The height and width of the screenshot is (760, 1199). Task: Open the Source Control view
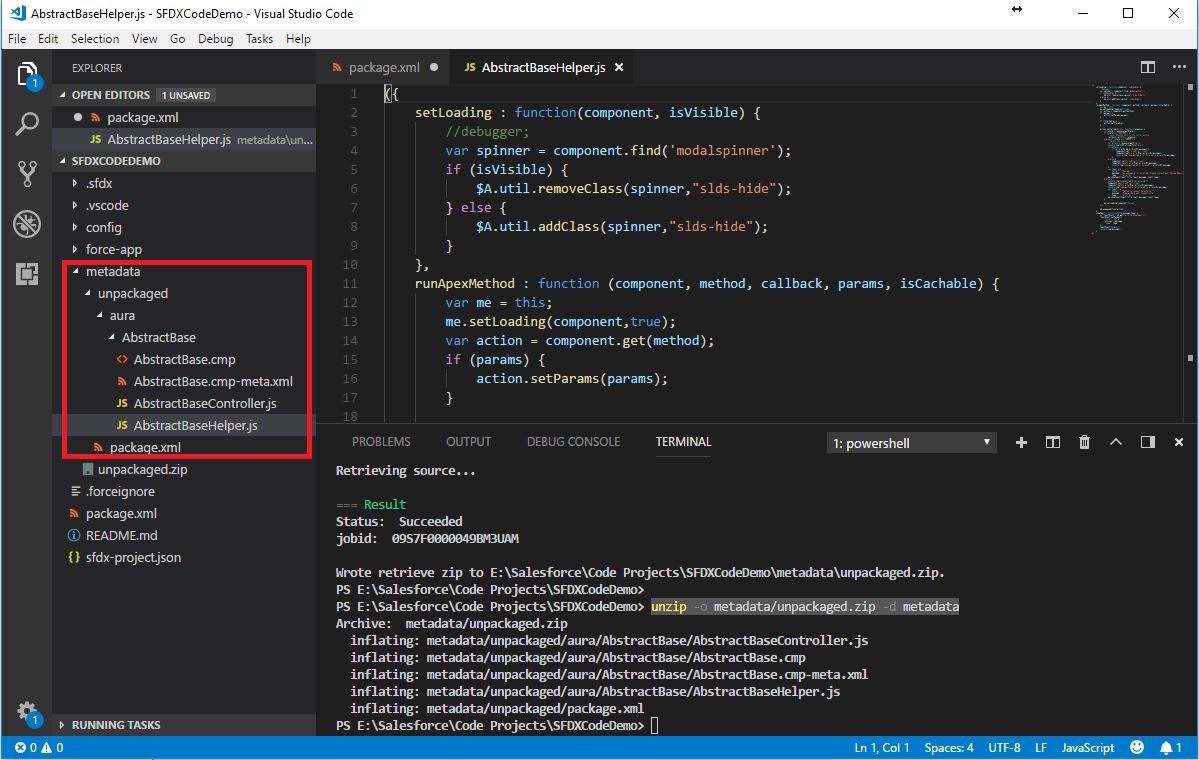pyautogui.click(x=27, y=174)
